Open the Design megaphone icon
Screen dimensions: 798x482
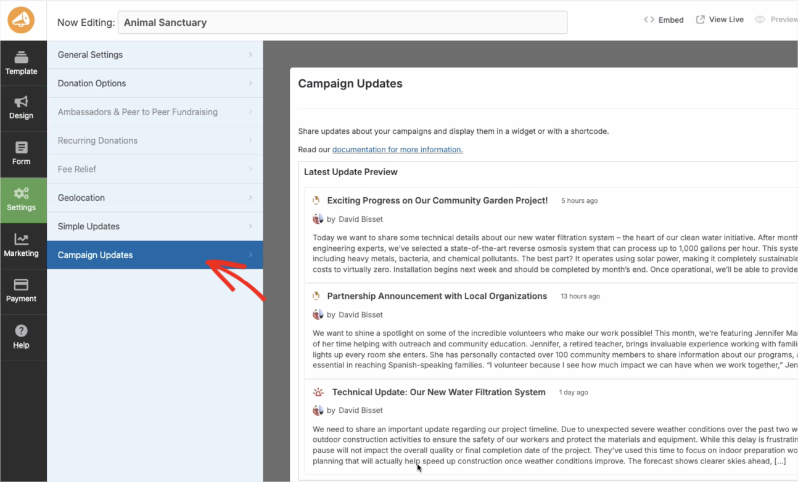tap(21, 102)
